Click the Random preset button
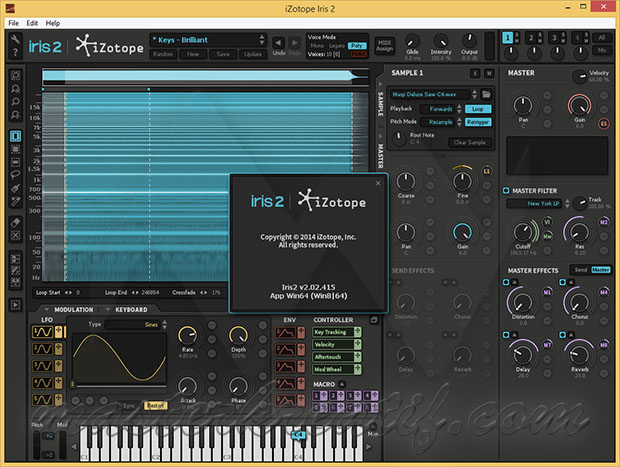Screen dimensions: 620x467 (163, 54)
